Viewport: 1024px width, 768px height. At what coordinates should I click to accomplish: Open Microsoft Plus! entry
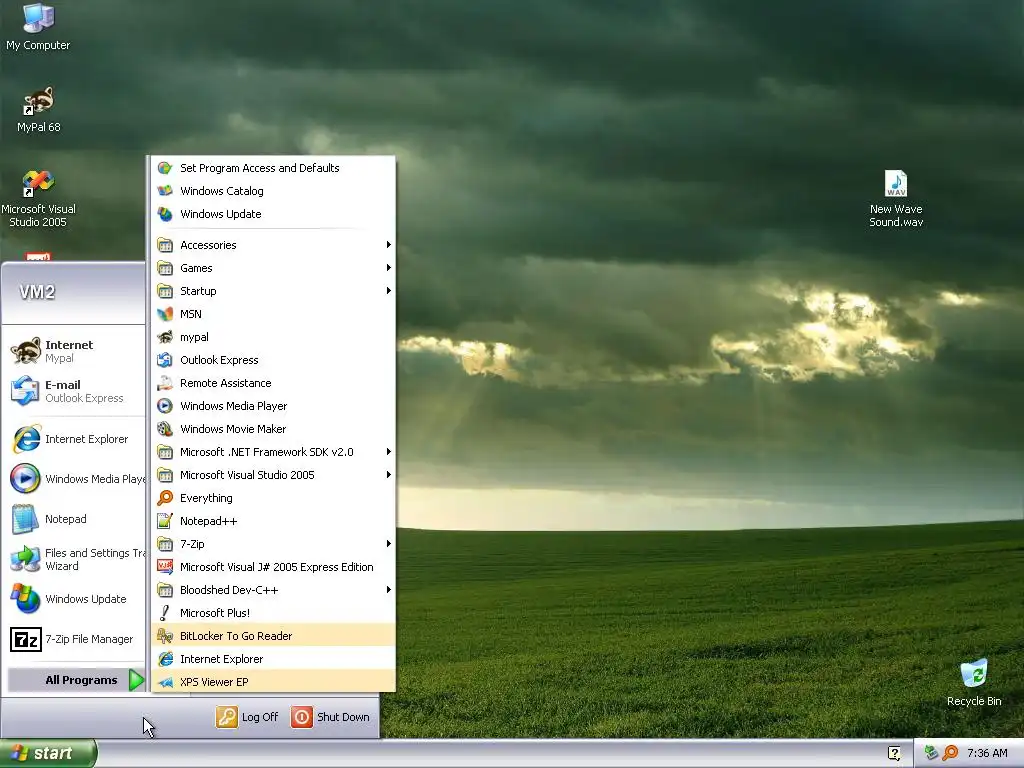pos(273,613)
